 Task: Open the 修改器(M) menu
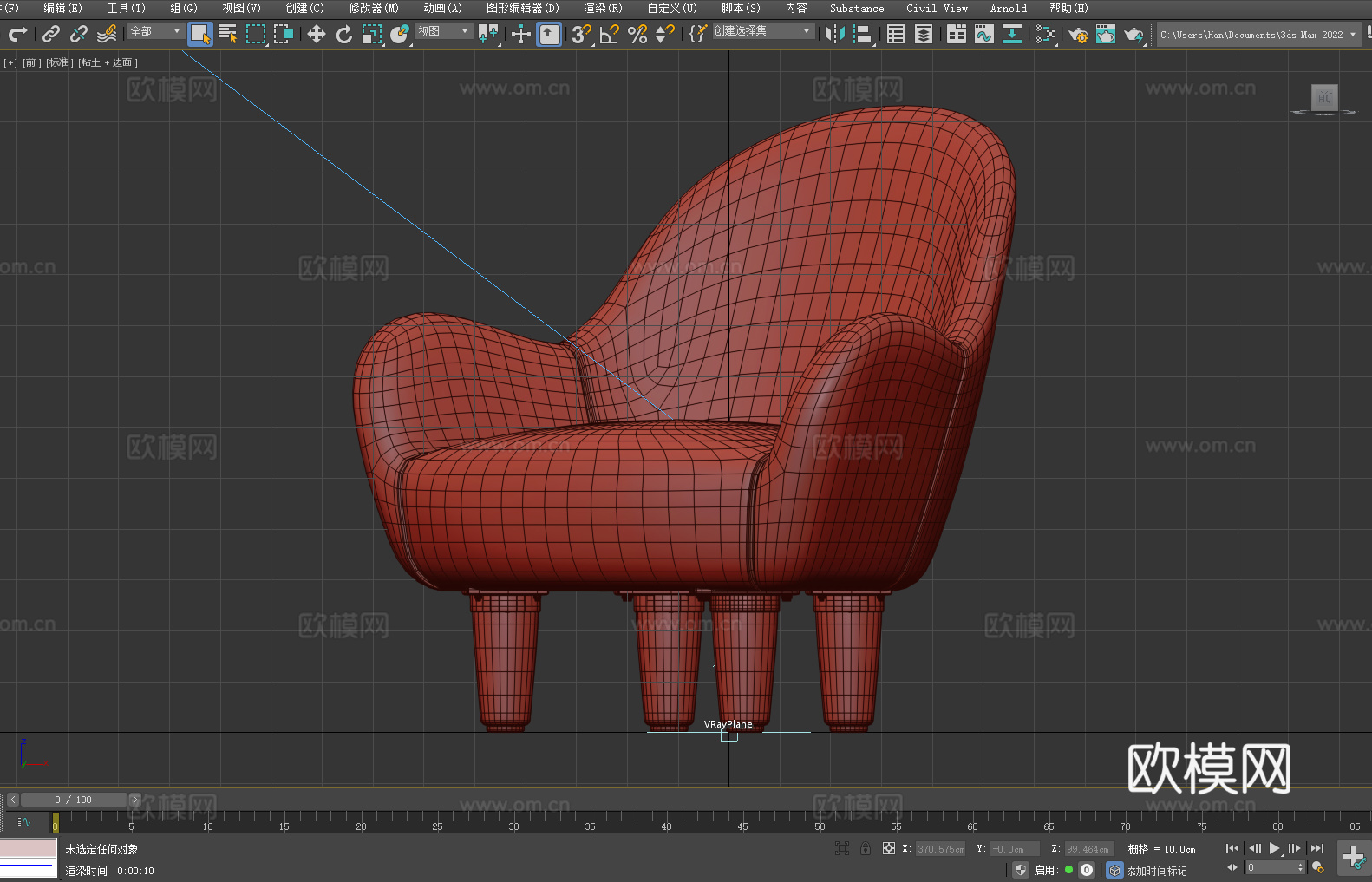pos(374,8)
